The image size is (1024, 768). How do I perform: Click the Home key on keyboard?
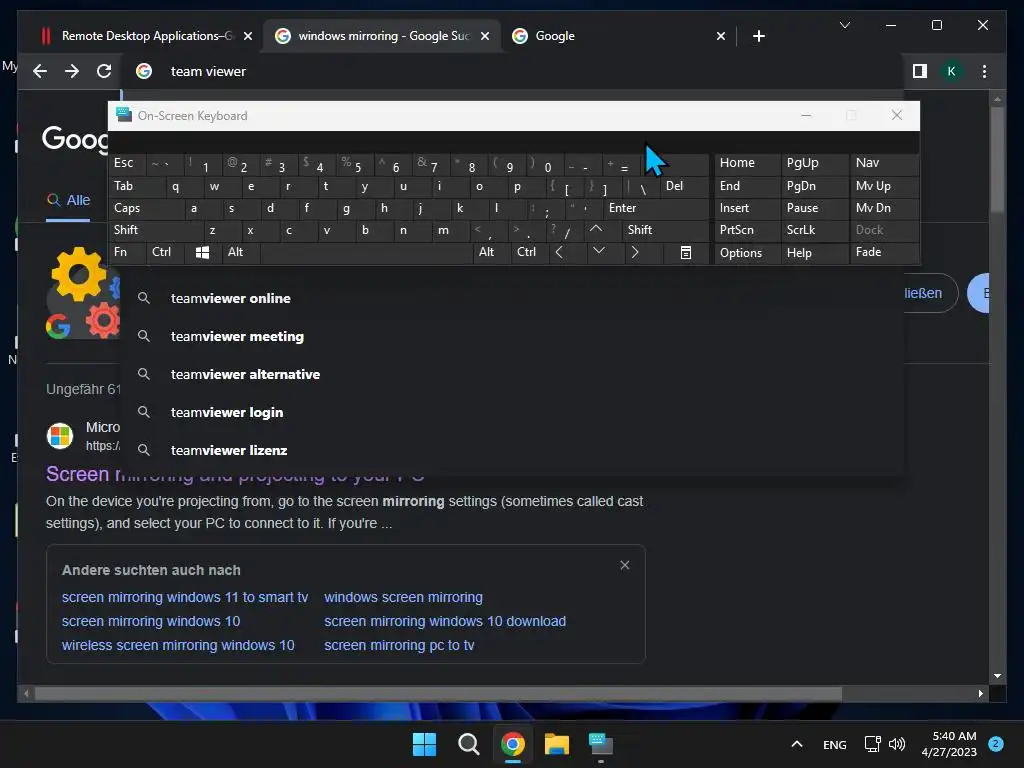pos(747,163)
